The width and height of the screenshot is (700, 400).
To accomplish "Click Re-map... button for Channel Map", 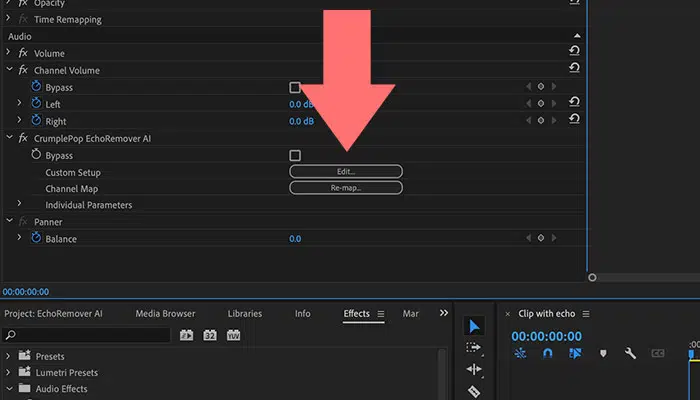I will (x=346, y=188).
